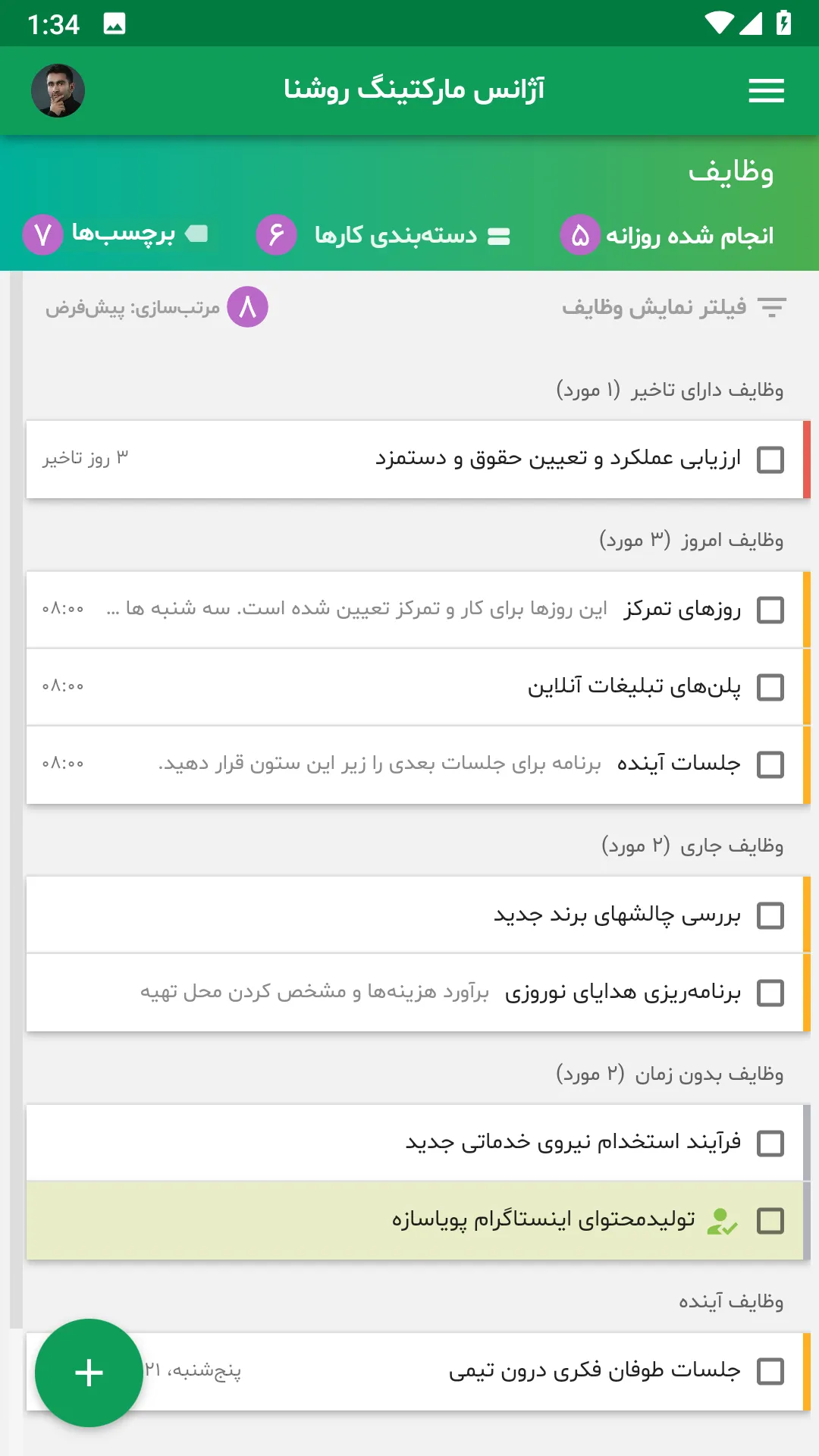Check the ارزیابی عملکرد و تعیین حقوق task
Image resolution: width=819 pixels, height=1456 pixels.
click(770, 460)
